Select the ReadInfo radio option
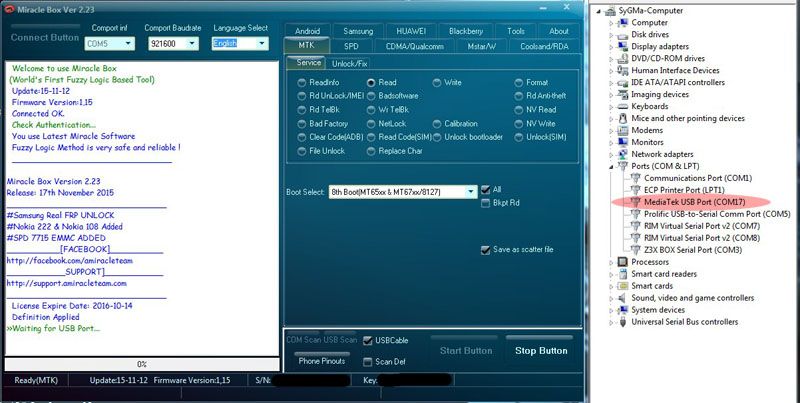Viewport: 800px width, 403px height. [x=302, y=83]
